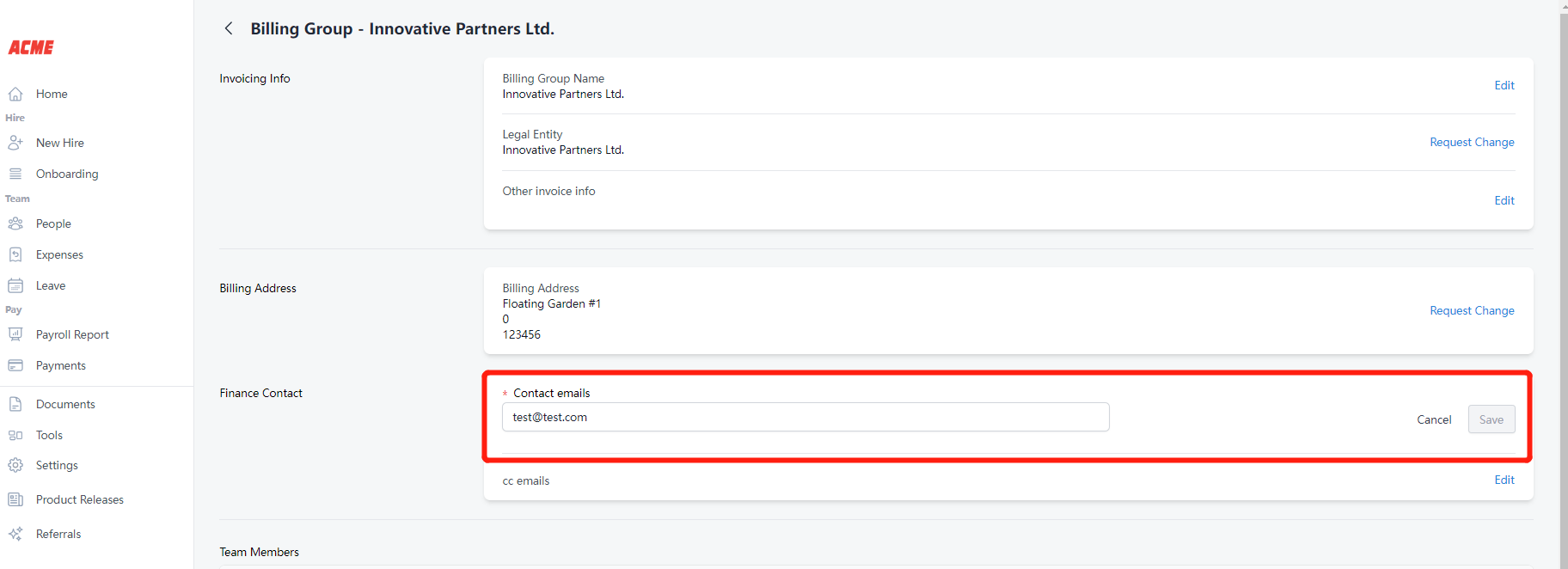The image size is (1568, 569).
Task: Open the Payments menu item
Action: click(x=60, y=365)
